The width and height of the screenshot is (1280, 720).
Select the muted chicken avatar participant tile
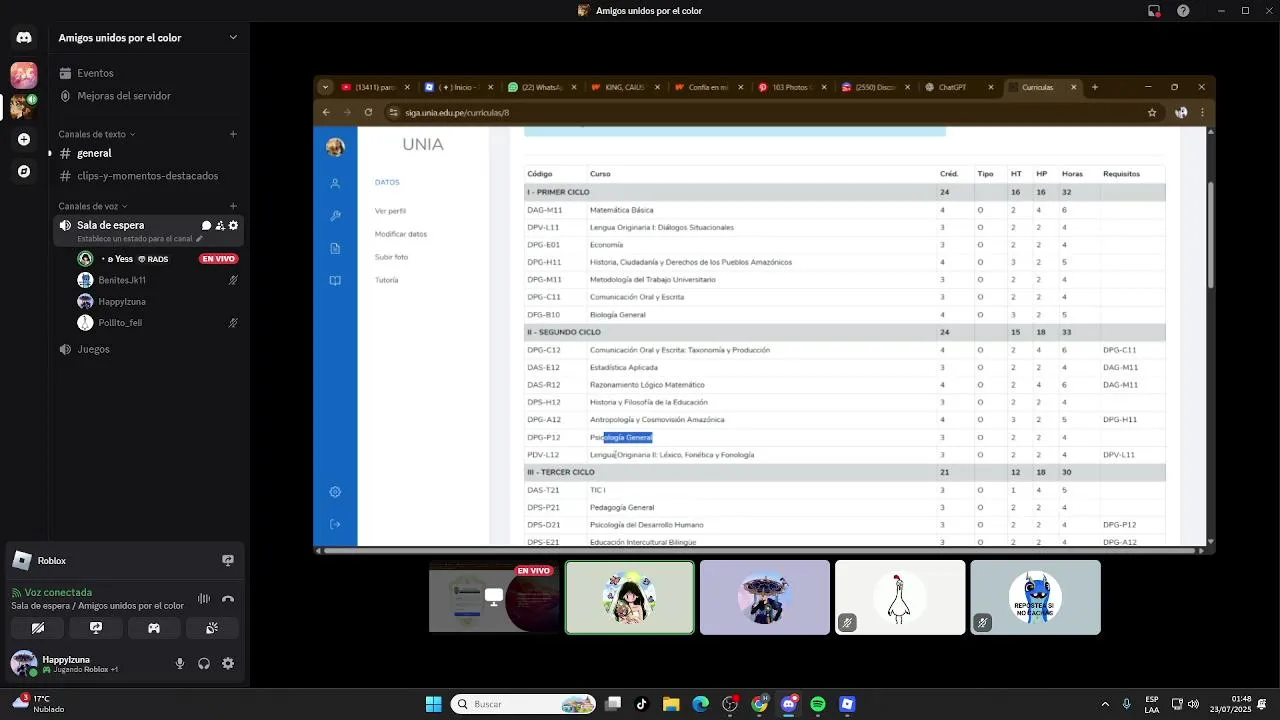tap(900, 597)
